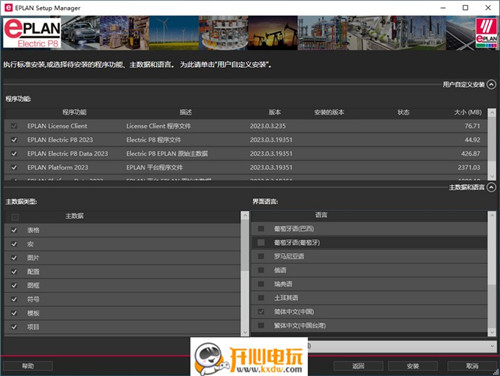The width and height of the screenshot is (500, 376).
Task: Click the size value 426.87
Action: pyautogui.click(x=471, y=154)
